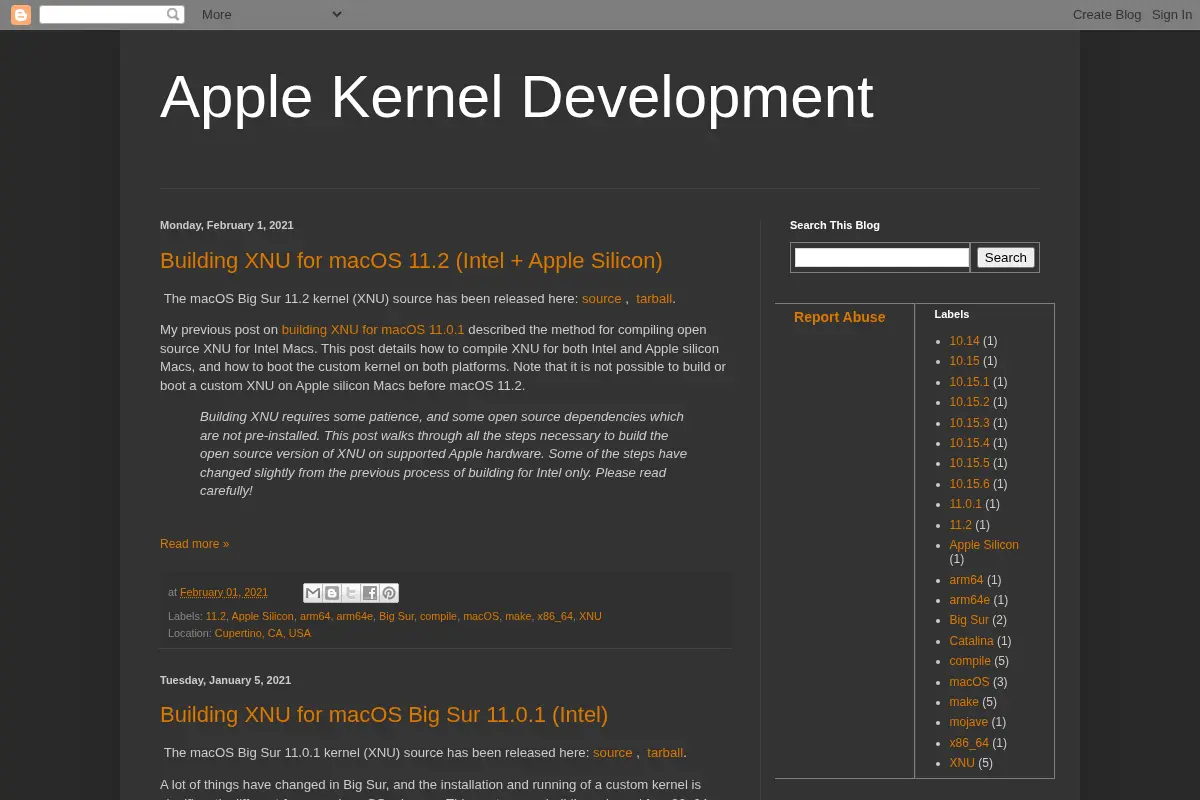Screen dimensions: 1200x800
Task: Share post to Facebook icon
Action: pyautogui.click(x=370, y=593)
